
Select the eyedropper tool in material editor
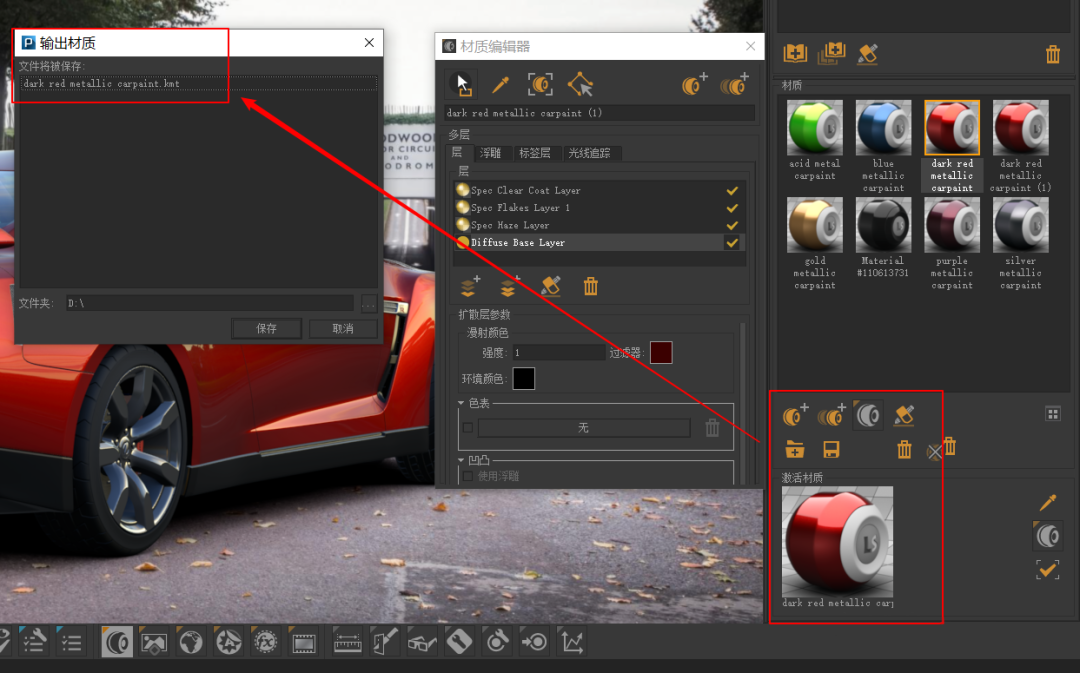coord(501,85)
